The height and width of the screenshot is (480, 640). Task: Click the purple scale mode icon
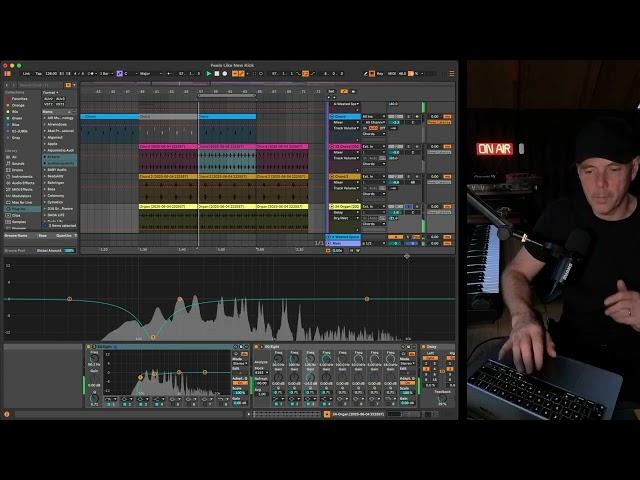point(120,73)
